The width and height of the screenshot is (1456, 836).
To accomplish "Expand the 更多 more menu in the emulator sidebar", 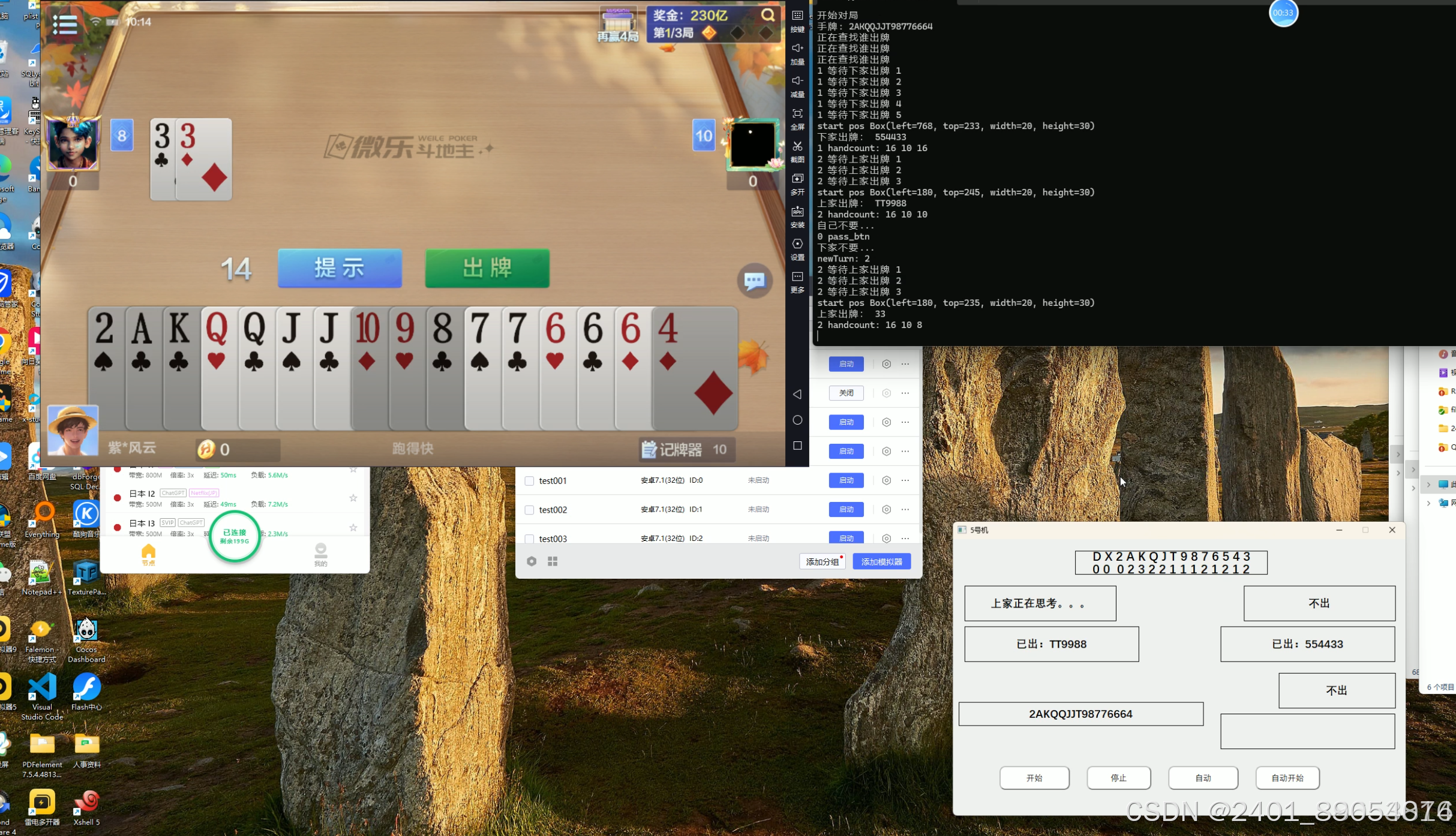I will [x=797, y=277].
